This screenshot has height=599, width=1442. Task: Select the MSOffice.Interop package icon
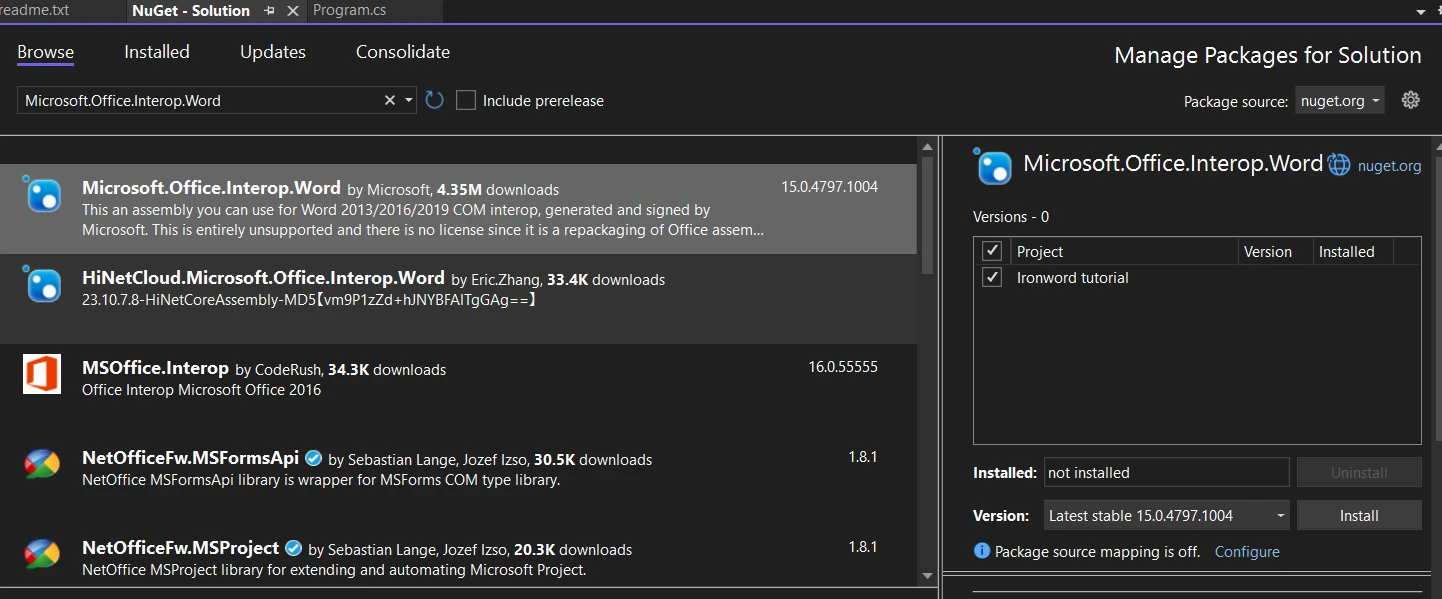[x=42, y=374]
